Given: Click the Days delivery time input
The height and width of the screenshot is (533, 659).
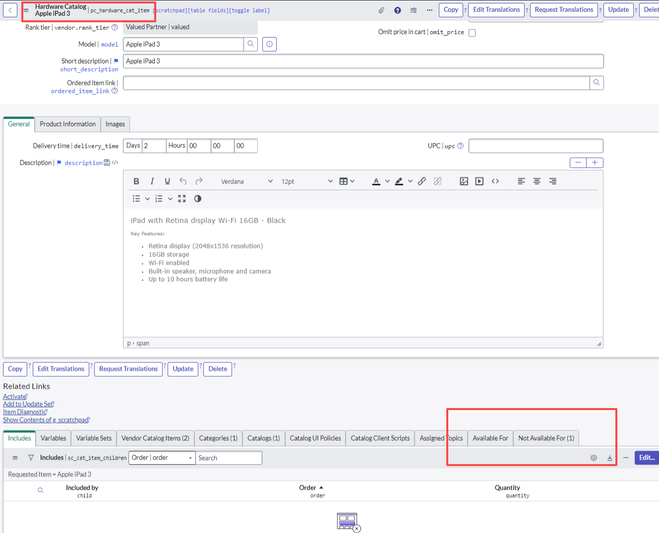Looking at the screenshot, I should click(154, 146).
